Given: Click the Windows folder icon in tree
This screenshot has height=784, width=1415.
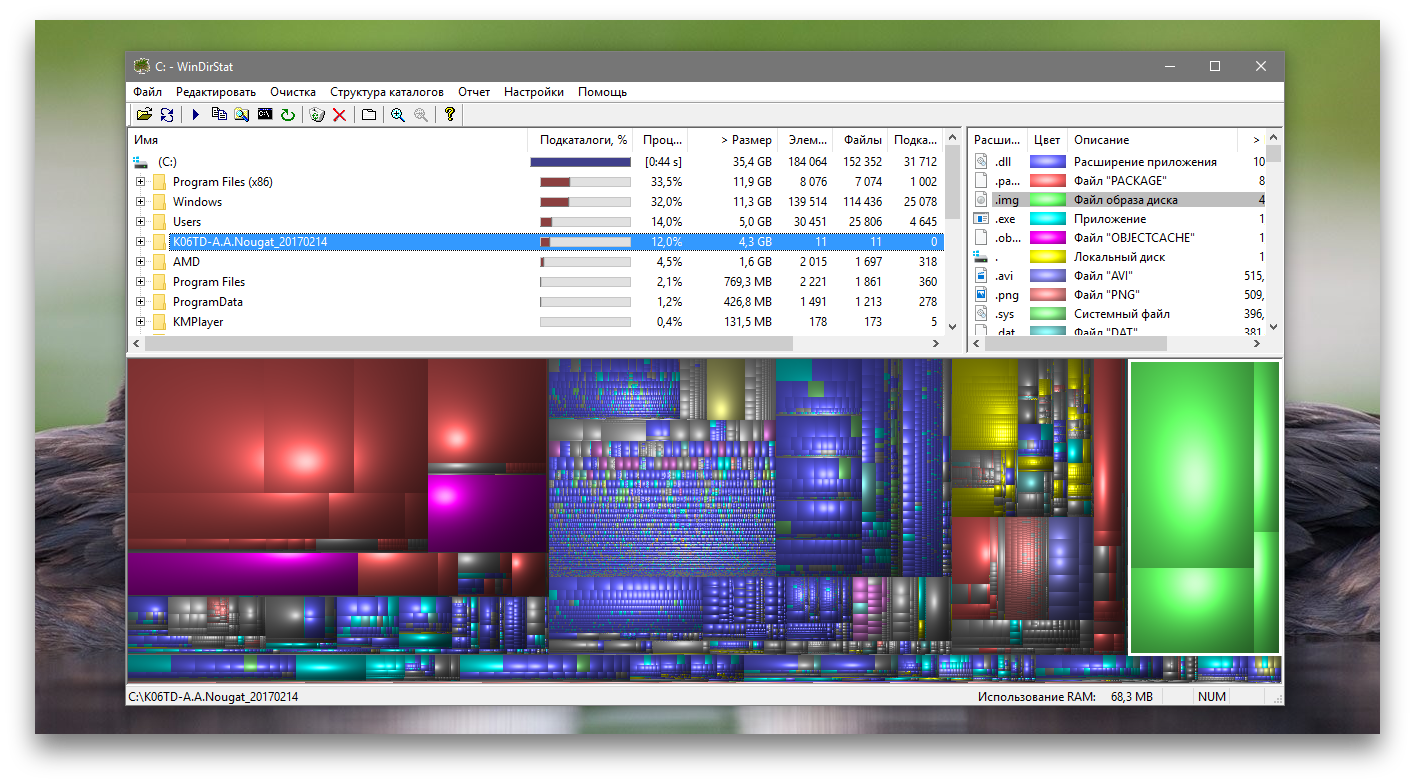Looking at the screenshot, I should coord(159,202).
